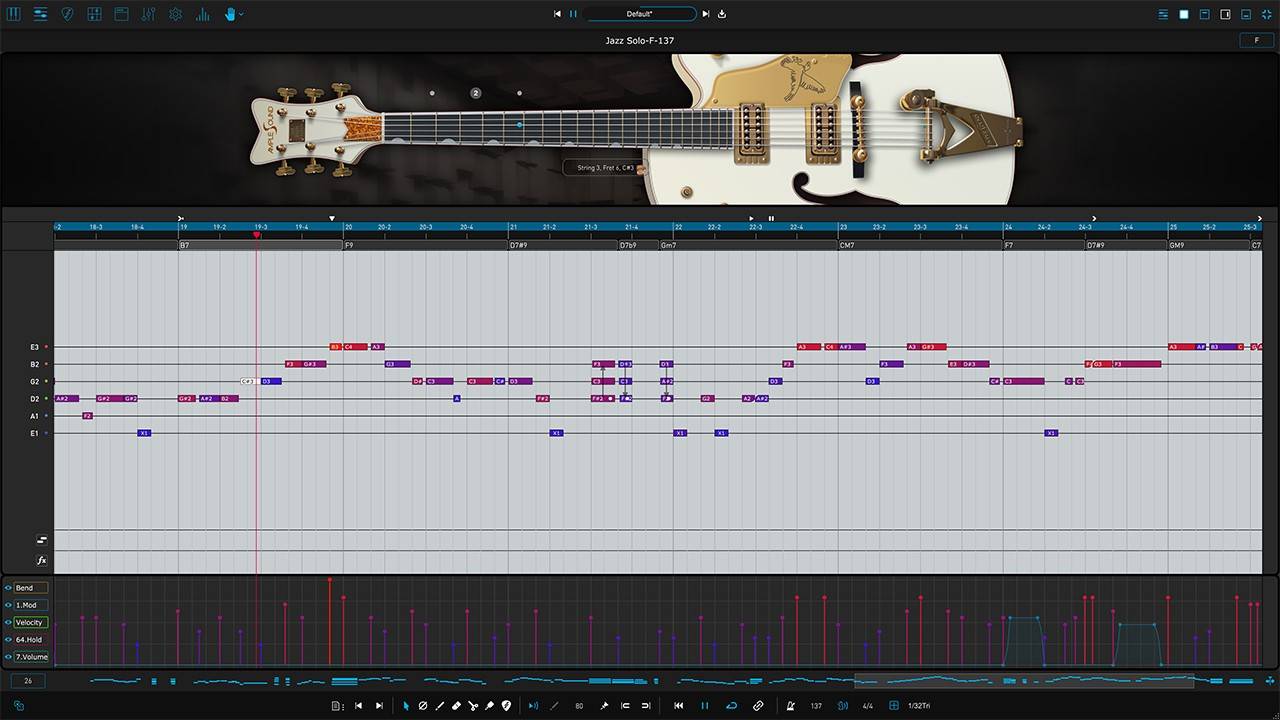Select the pencil draw tool
This screenshot has height=720, width=1280.
tap(440, 705)
